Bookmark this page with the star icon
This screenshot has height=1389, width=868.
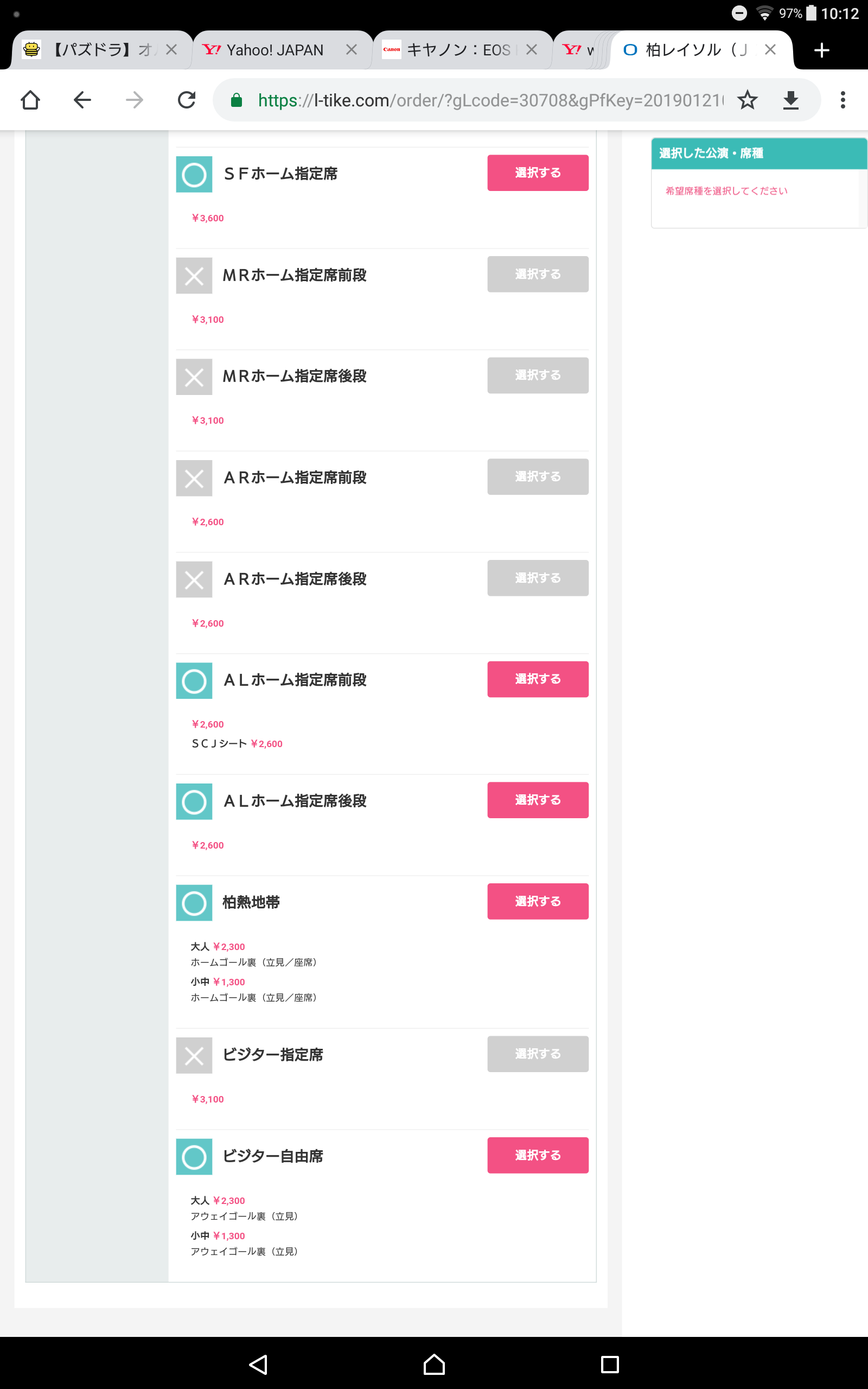point(747,100)
